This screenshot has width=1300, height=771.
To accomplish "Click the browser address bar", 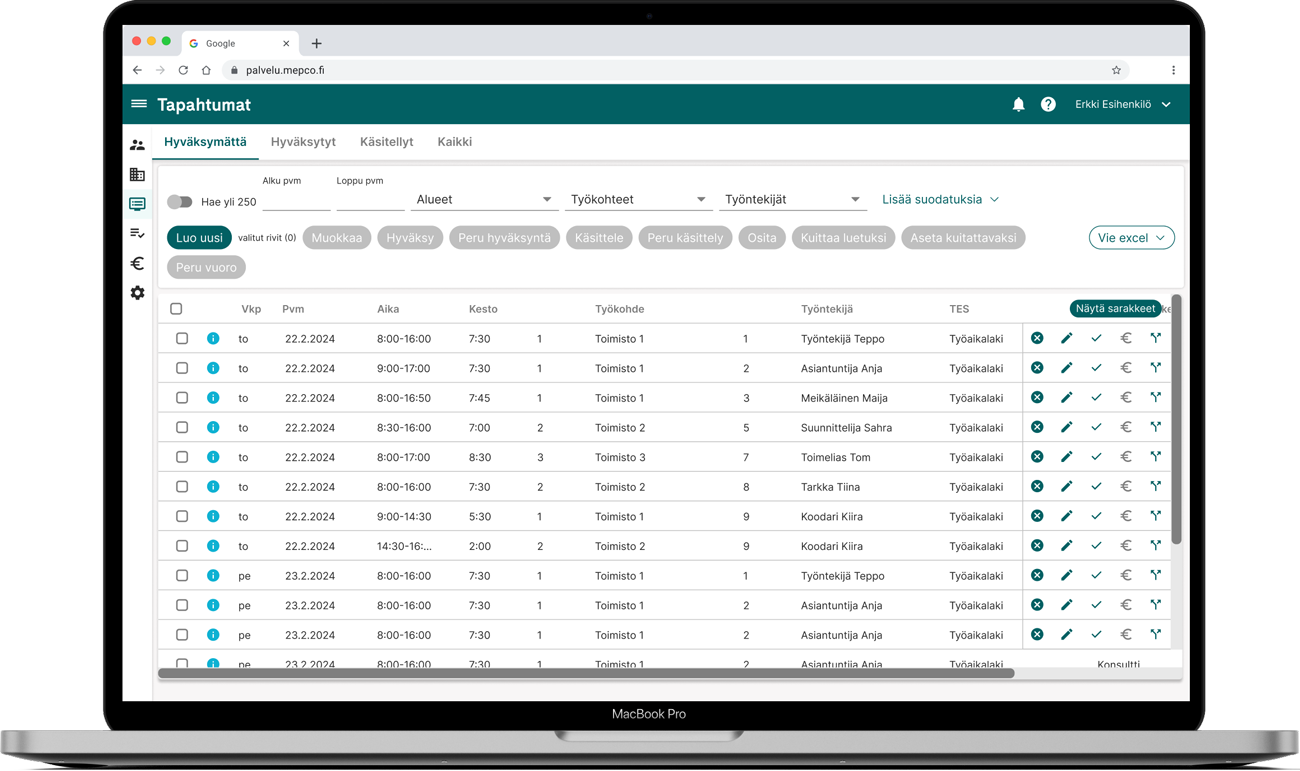I will (x=675, y=70).
